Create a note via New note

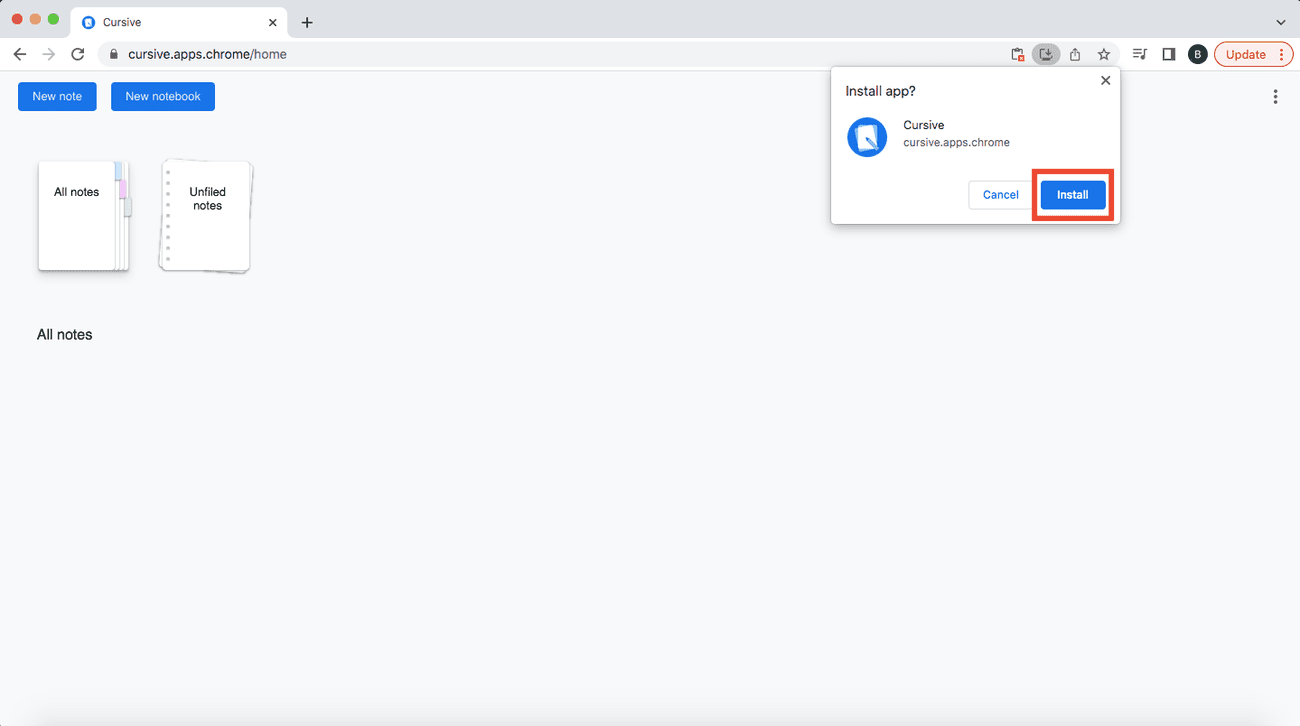click(x=57, y=96)
